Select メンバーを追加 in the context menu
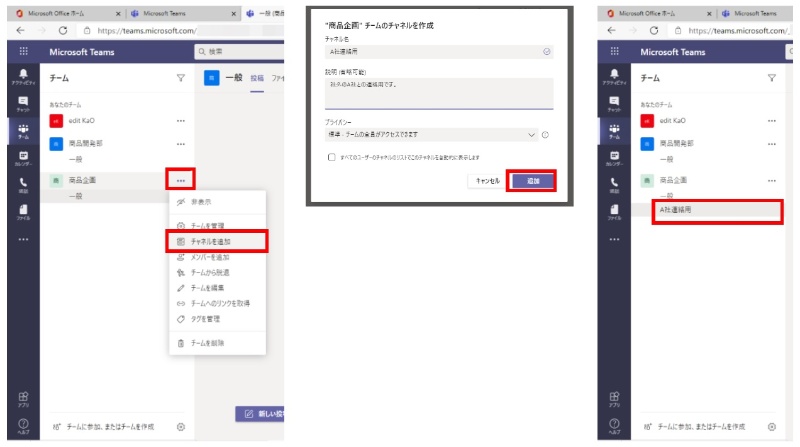800x447 pixels. tap(209, 257)
